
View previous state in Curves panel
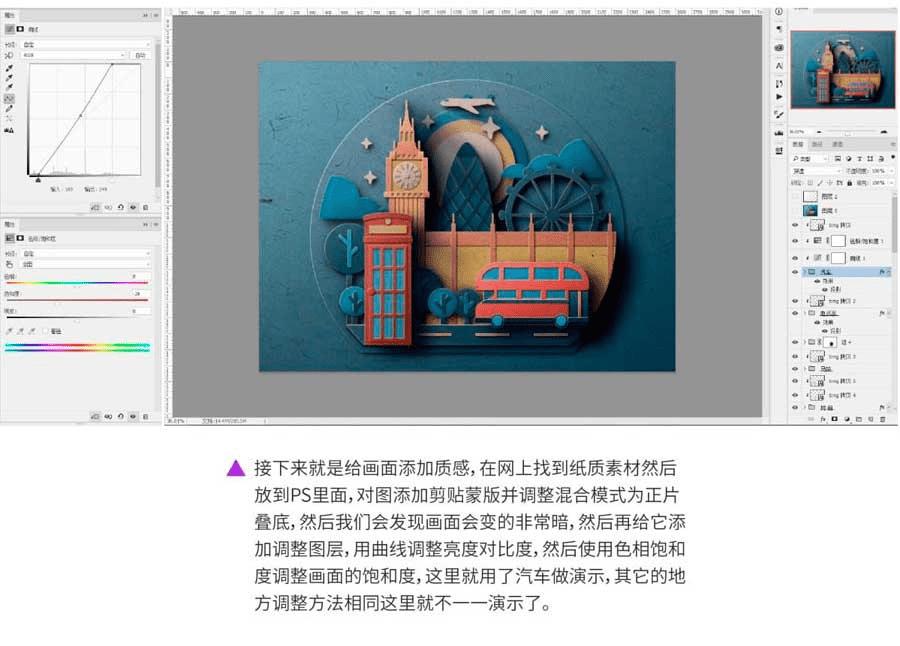pos(108,207)
